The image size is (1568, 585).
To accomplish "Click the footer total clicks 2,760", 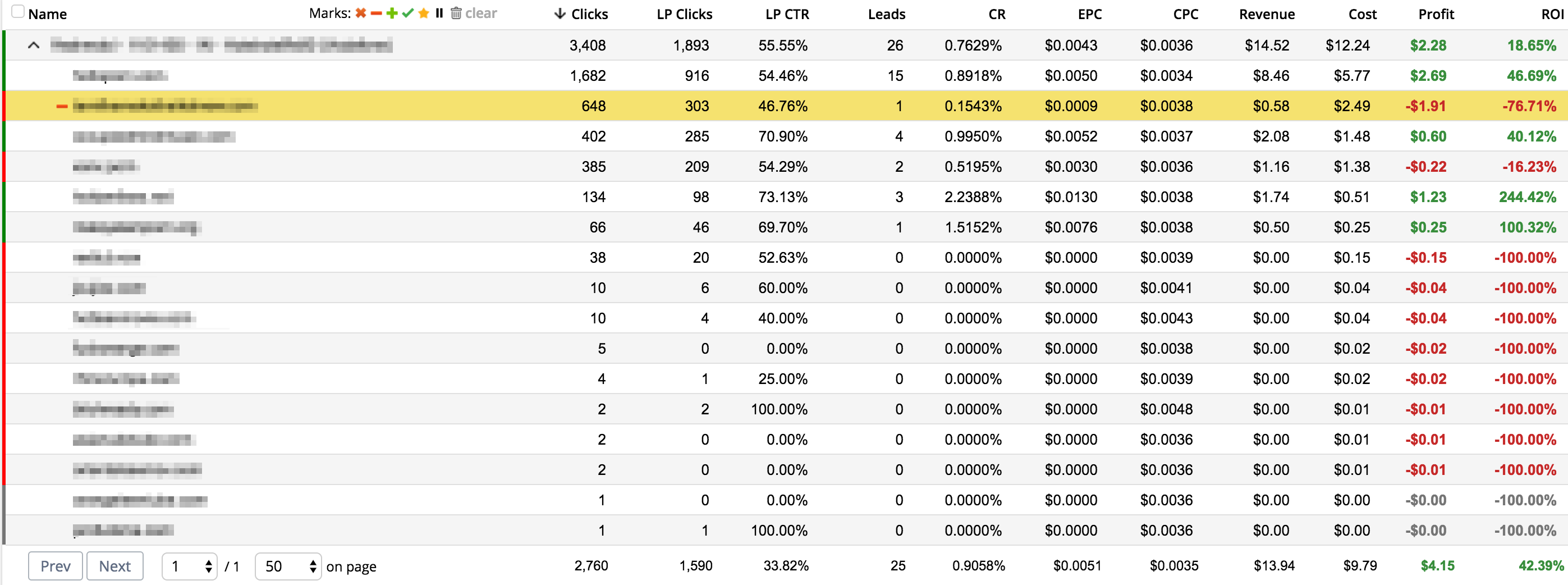I will coord(591,566).
